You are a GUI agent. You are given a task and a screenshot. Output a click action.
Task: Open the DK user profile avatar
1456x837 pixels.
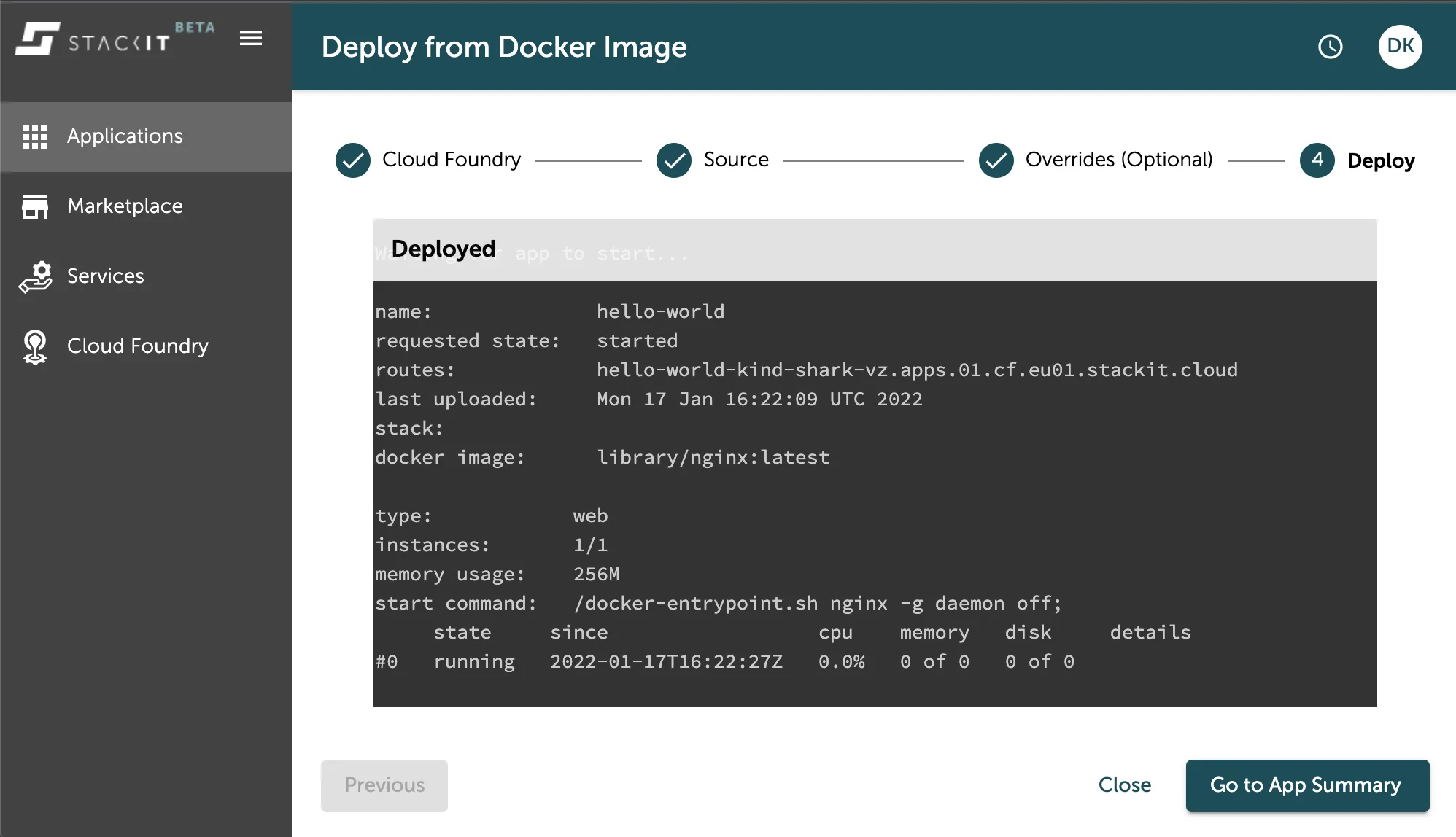click(x=1399, y=47)
